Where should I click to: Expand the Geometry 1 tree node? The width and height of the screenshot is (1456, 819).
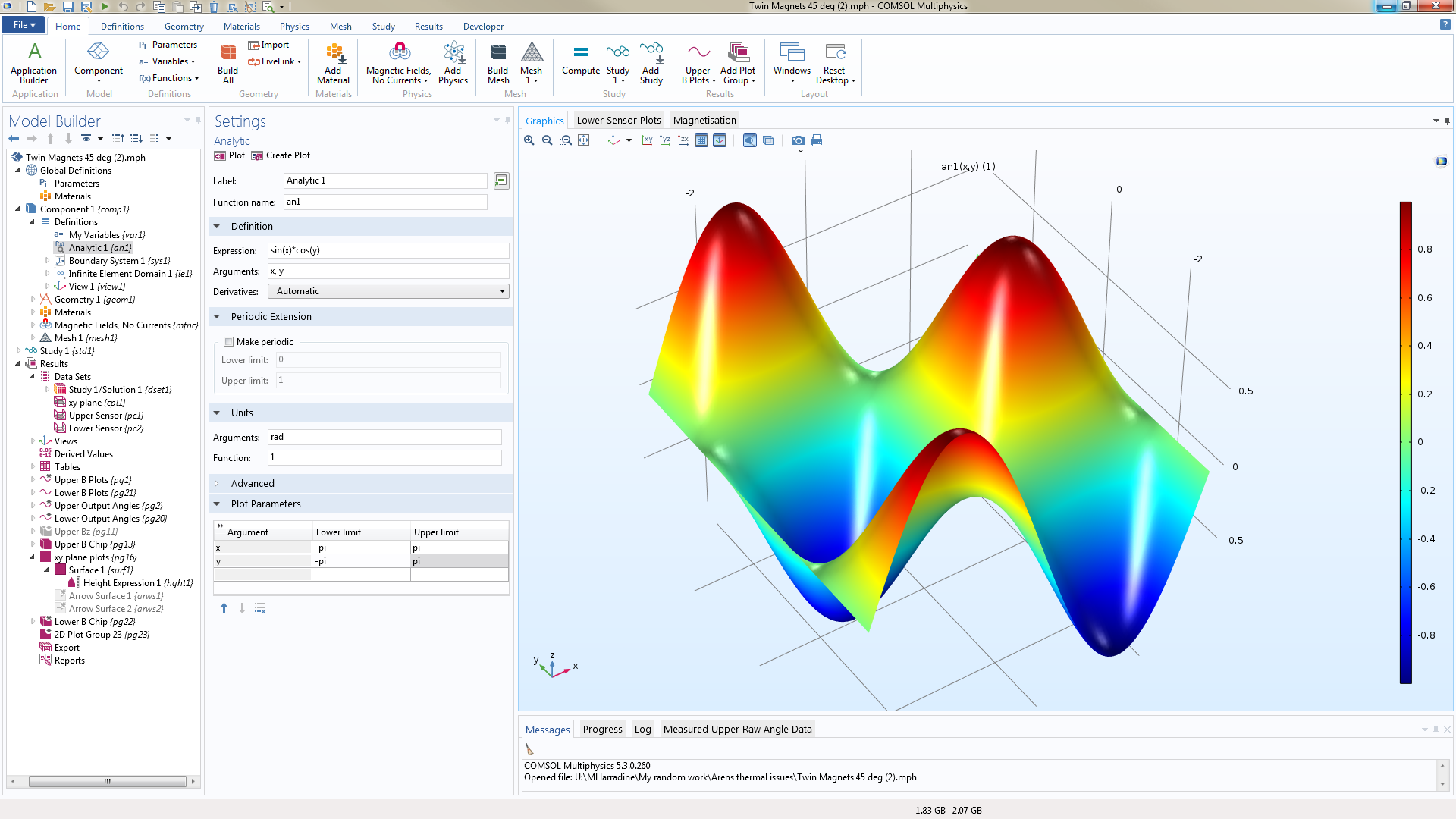33,300
